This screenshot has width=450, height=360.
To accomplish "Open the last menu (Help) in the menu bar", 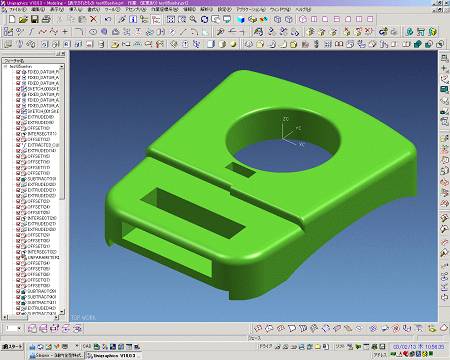I will tap(303, 10).
